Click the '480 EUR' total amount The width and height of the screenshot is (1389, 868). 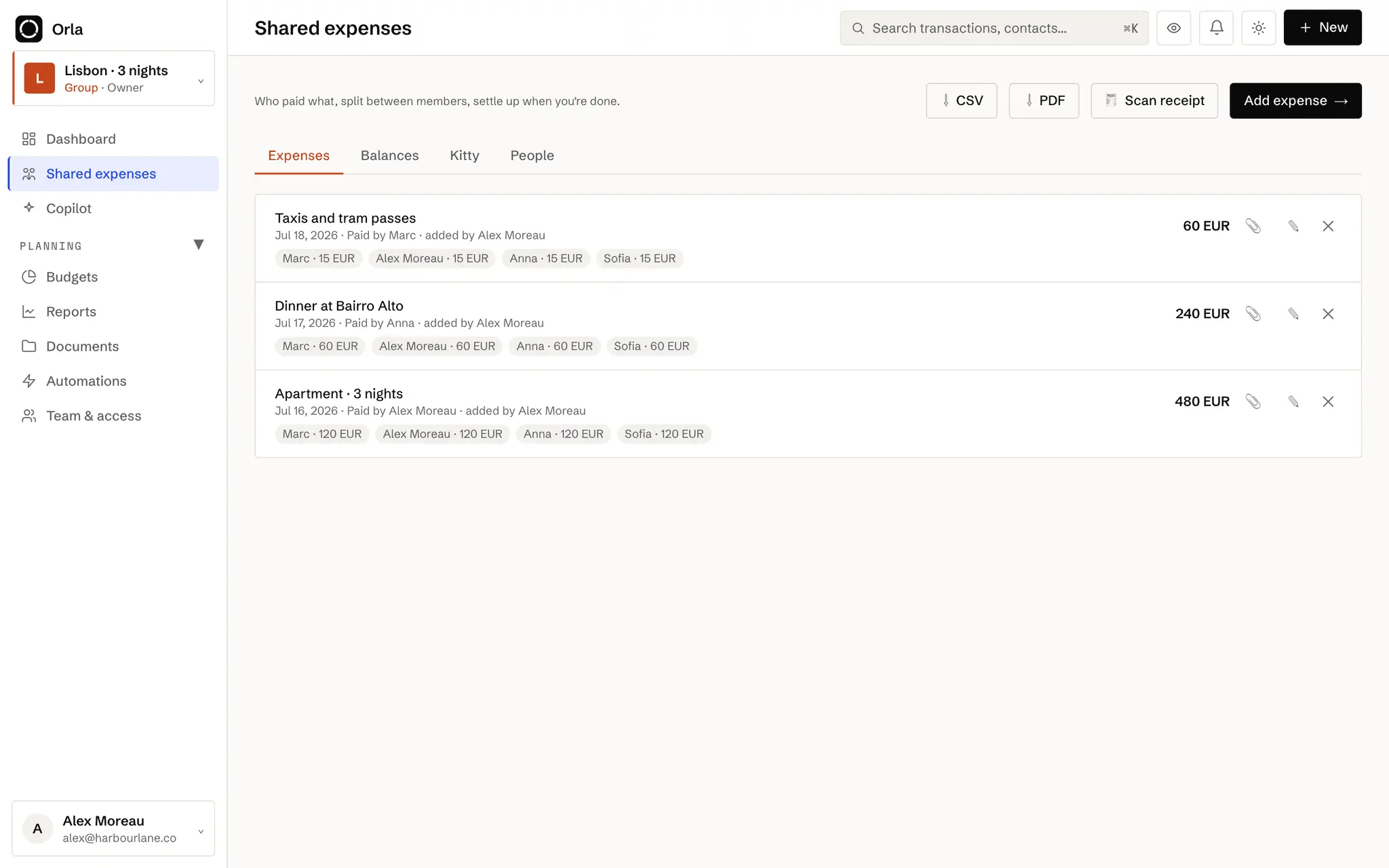pyautogui.click(x=1202, y=401)
